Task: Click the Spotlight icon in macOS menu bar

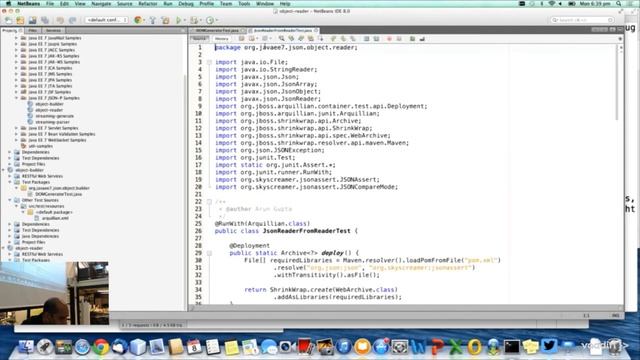Action: coord(619,4)
